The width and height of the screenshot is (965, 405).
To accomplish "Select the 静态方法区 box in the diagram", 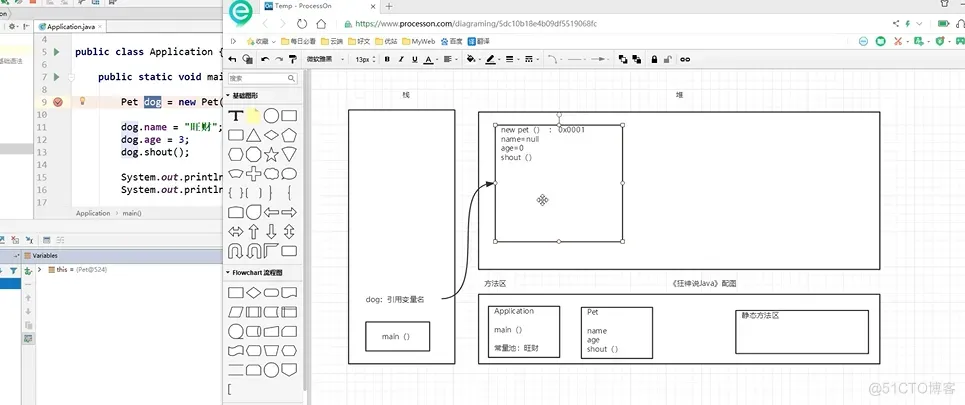I will 801,332.
